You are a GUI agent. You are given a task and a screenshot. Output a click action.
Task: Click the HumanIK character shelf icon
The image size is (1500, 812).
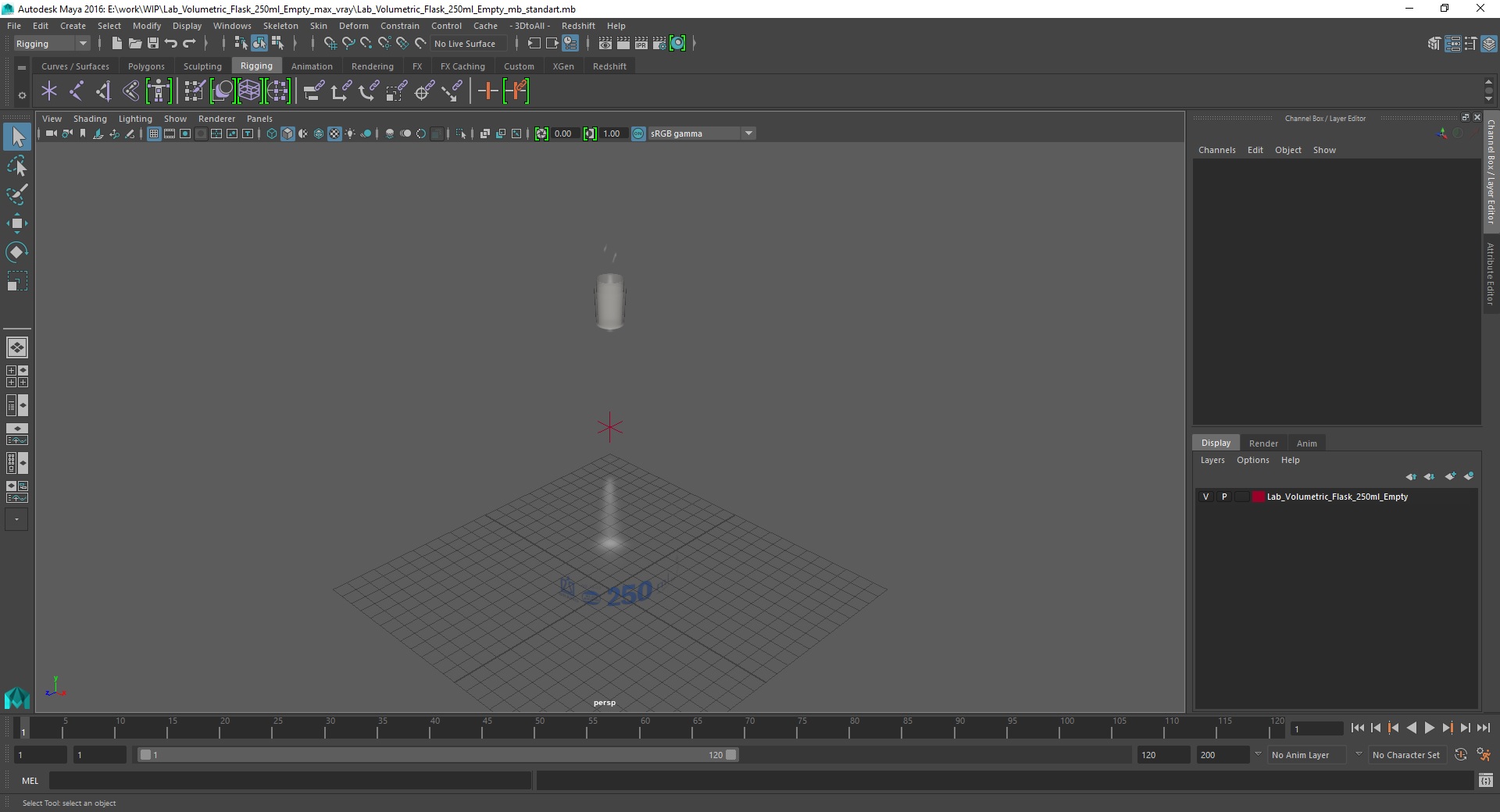(159, 91)
